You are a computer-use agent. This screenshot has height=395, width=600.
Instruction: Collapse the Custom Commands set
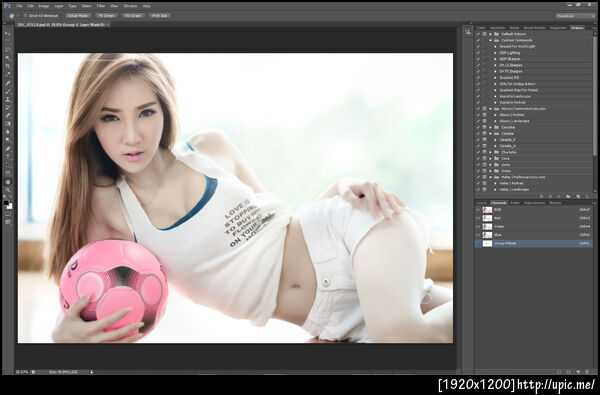pos(491,40)
